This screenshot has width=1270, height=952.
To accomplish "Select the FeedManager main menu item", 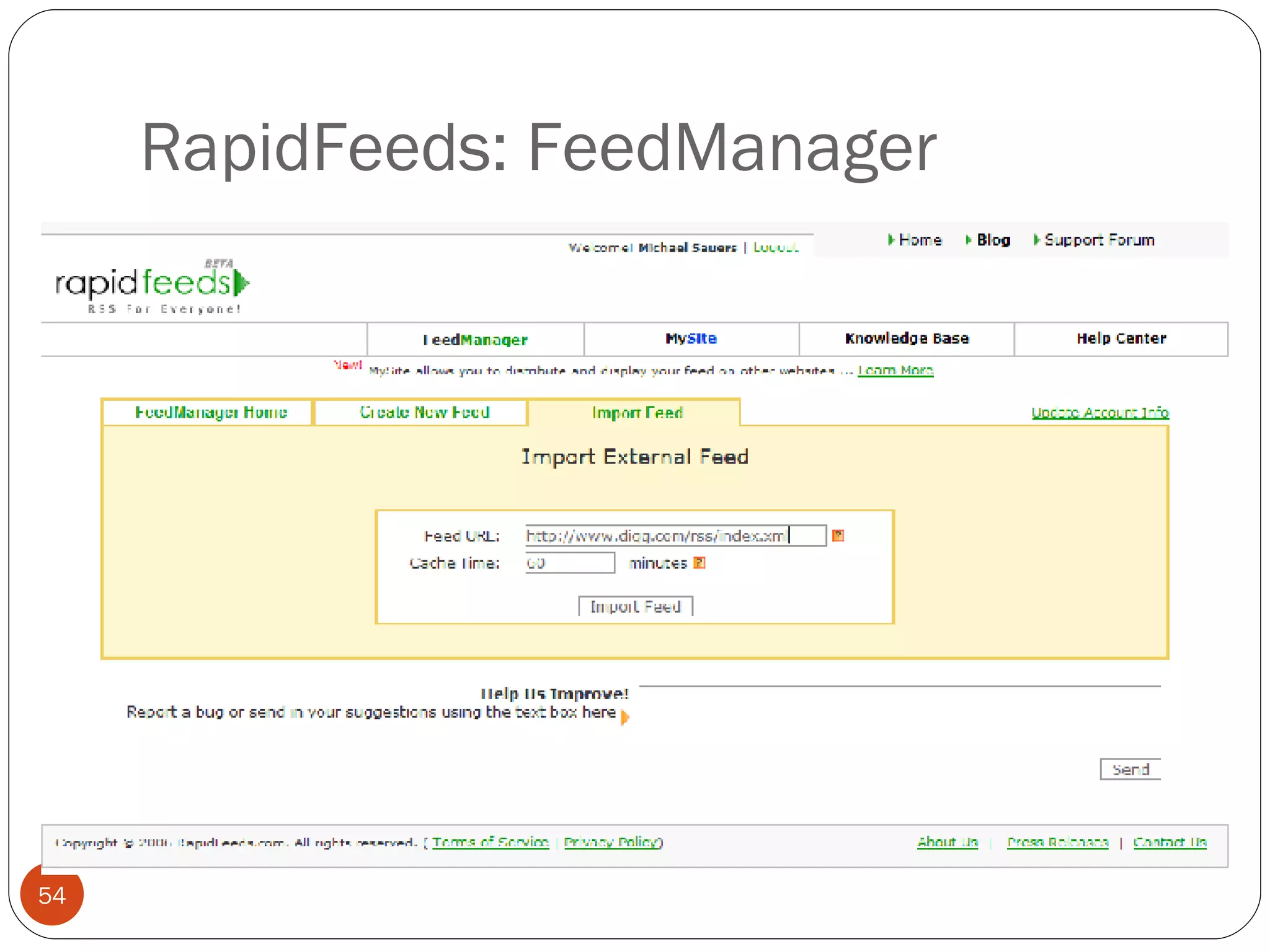I will (476, 340).
